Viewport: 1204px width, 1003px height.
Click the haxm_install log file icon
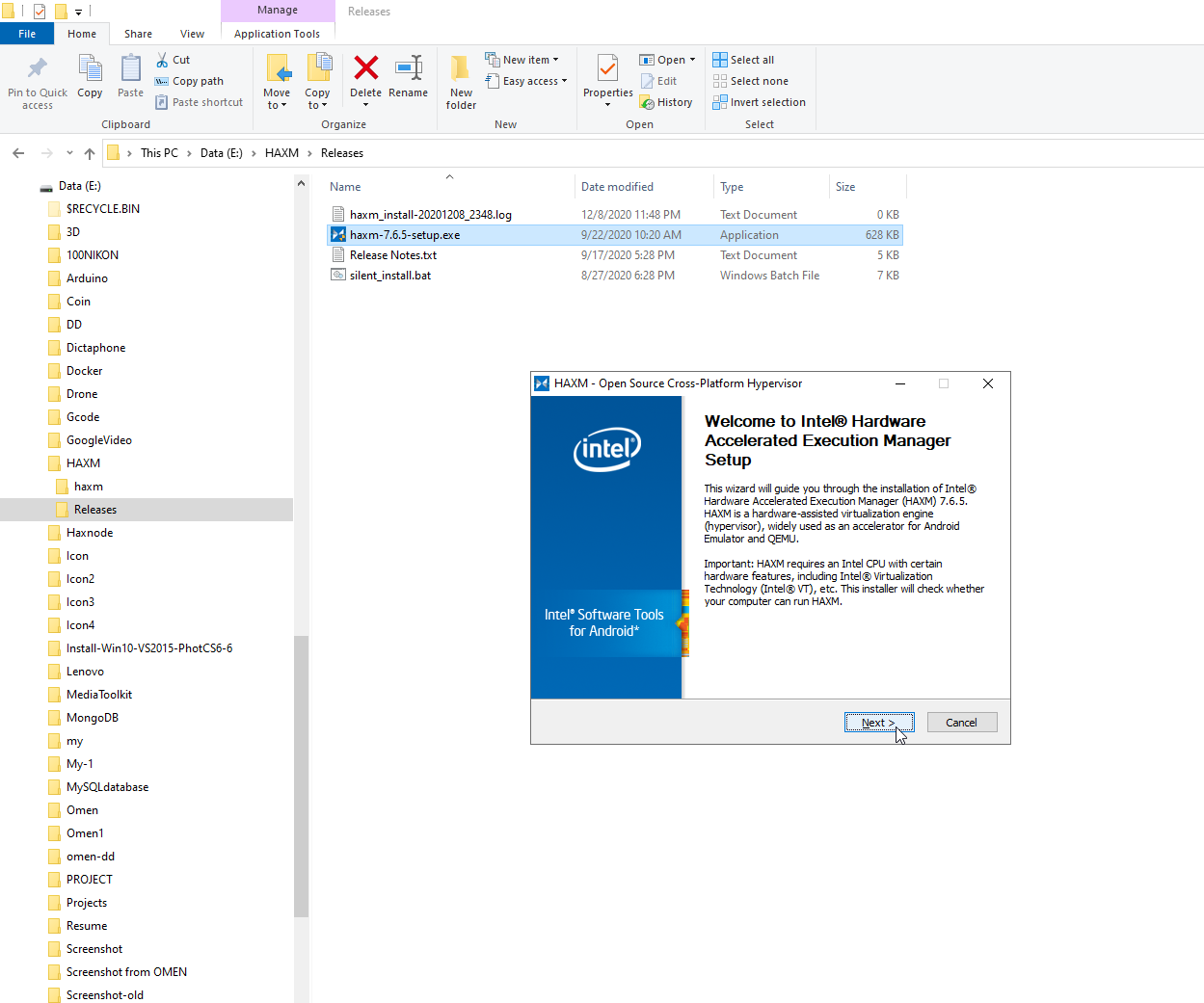coord(338,215)
